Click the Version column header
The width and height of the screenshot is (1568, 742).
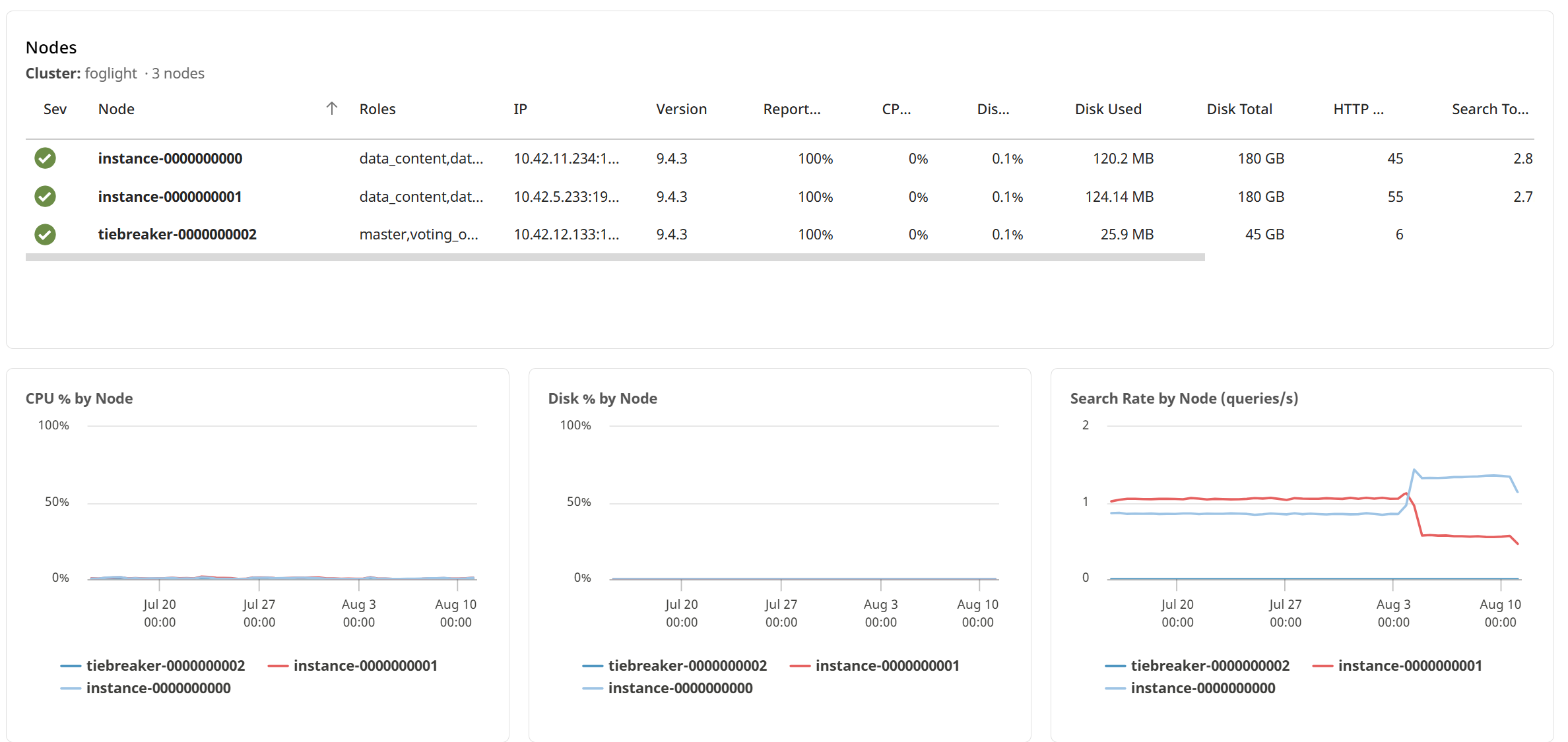click(681, 109)
